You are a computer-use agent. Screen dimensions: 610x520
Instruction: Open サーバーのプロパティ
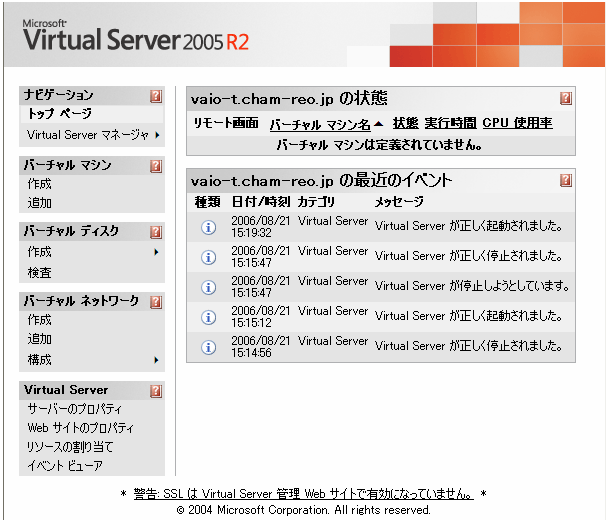[74, 409]
